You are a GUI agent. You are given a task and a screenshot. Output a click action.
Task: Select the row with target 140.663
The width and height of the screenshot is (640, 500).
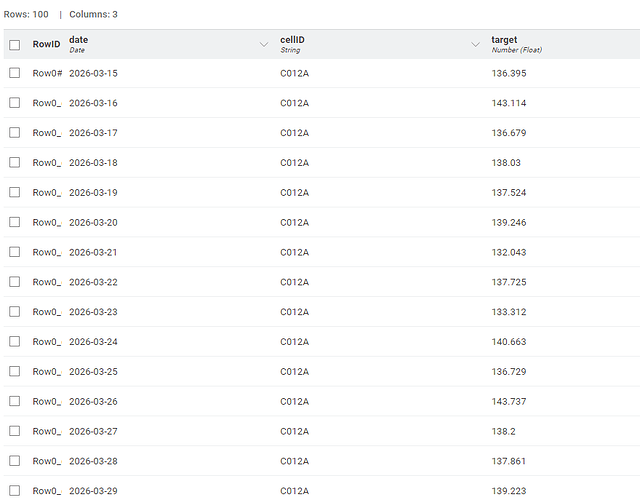click(x=14, y=342)
